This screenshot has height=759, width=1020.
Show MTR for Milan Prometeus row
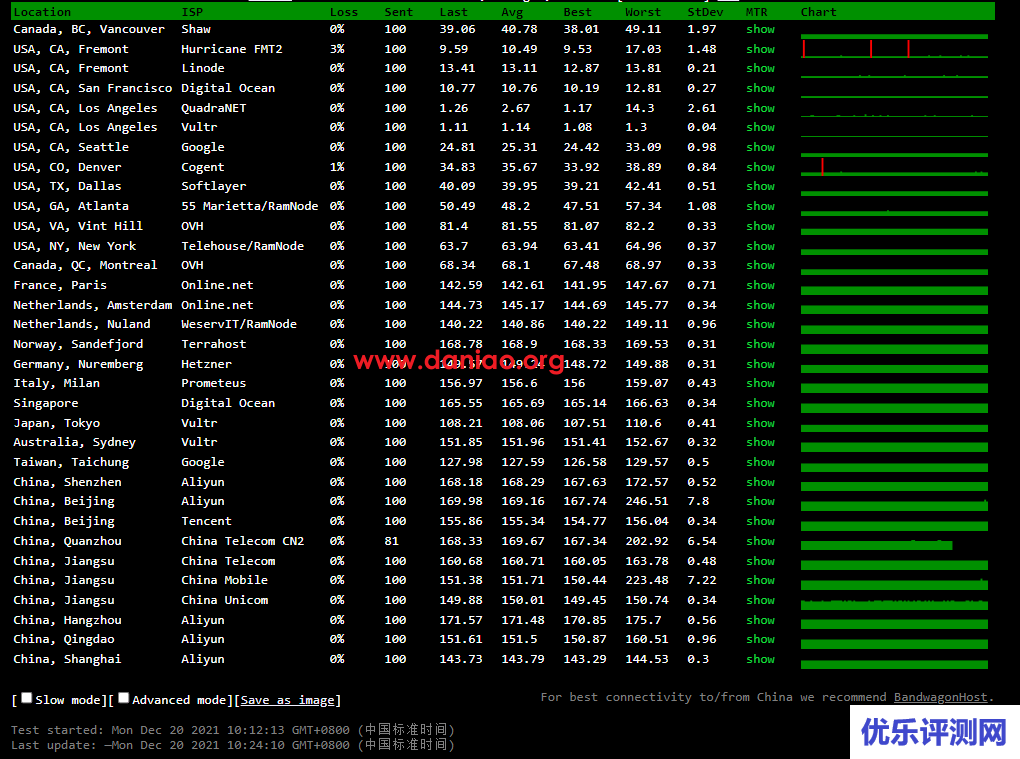(x=760, y=383)
